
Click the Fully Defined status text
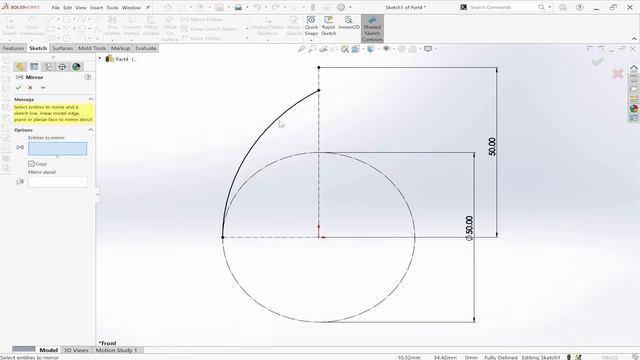point(501,357)
